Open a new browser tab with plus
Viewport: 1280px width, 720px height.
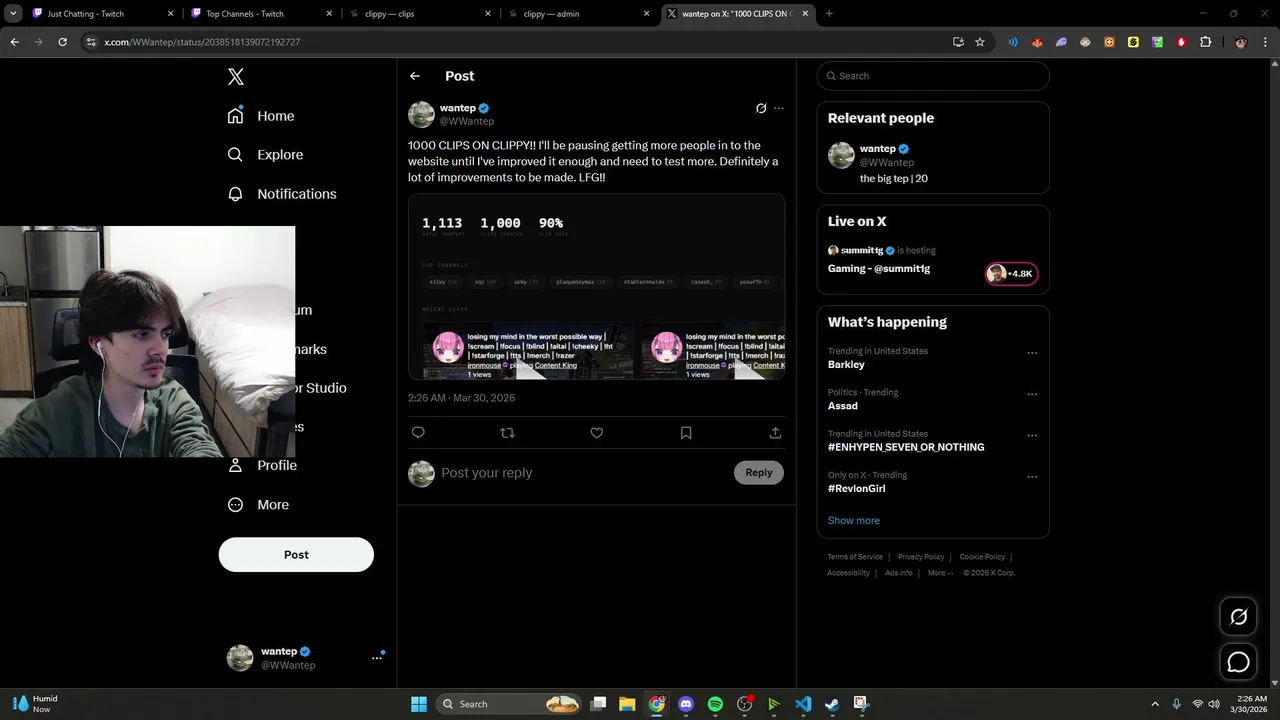(829, 14)
